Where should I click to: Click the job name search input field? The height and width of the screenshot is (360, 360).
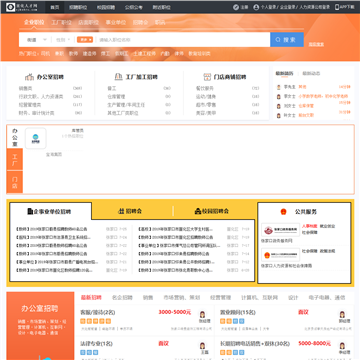[183, 40]
